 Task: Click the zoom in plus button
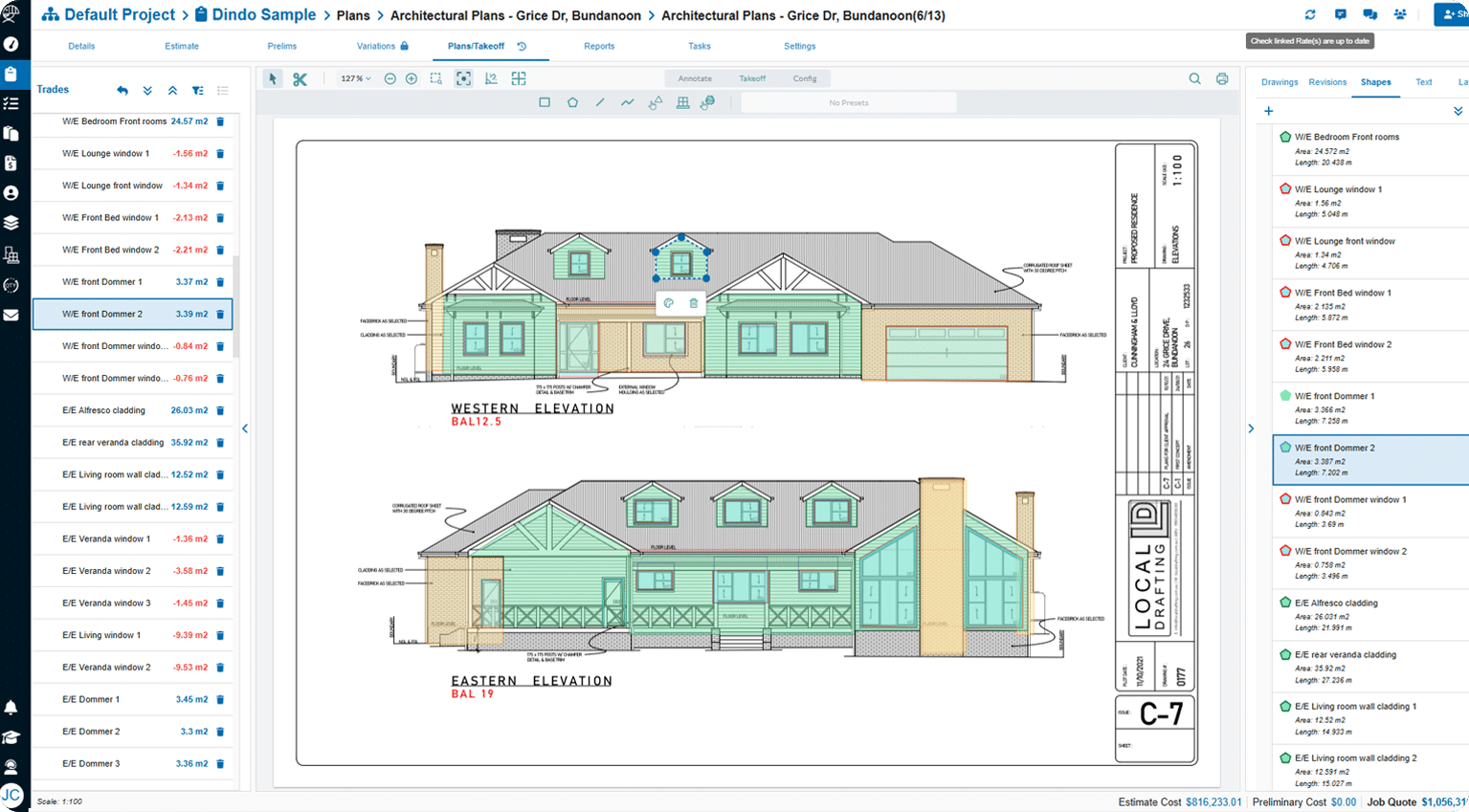pyautogui.click(x=412, y=79)
